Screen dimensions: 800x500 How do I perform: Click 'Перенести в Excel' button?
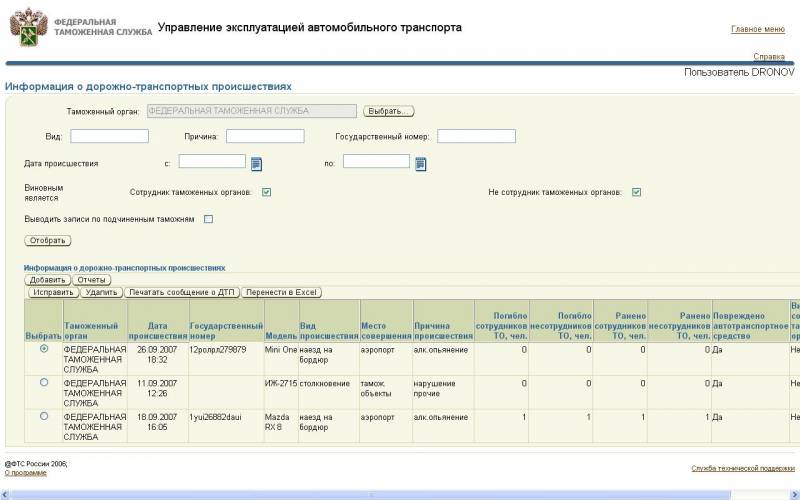click(281, 292)
